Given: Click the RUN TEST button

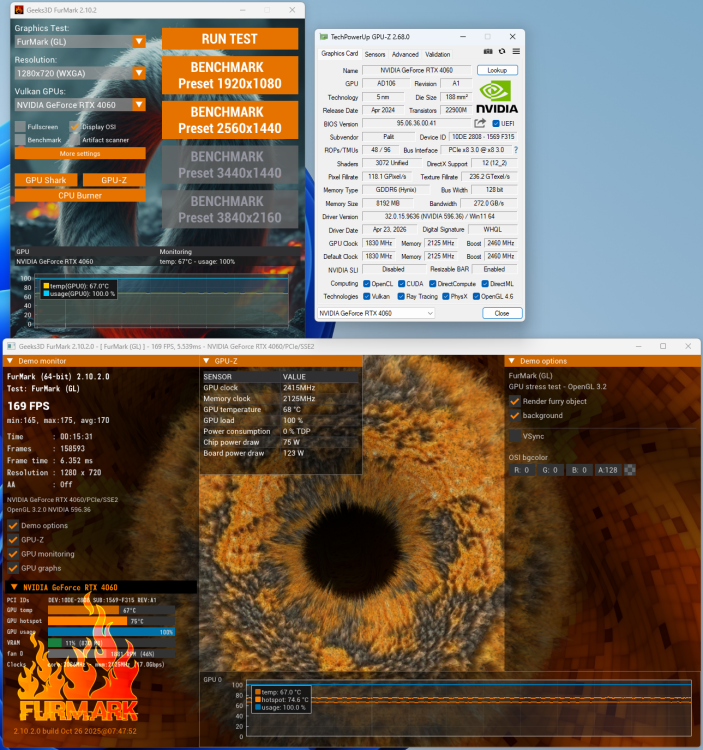Looking at the screenshot, I should coord(230,39).
